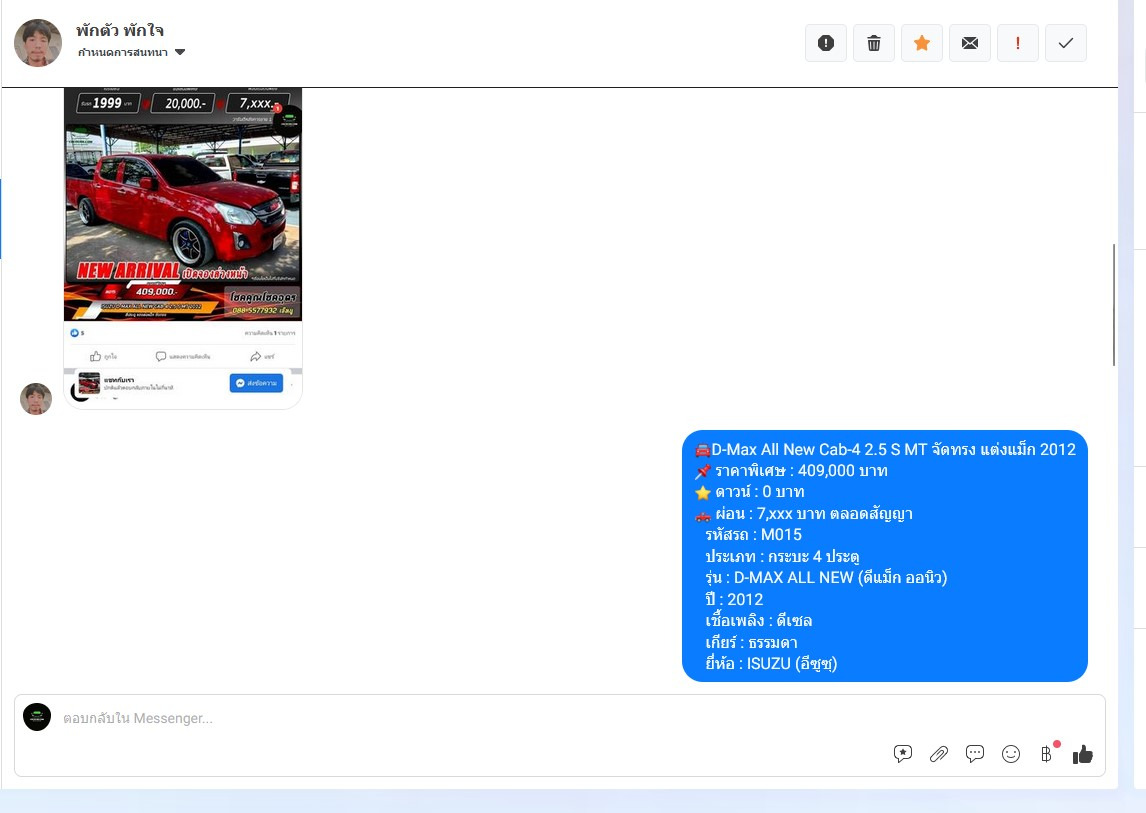Send a thumbs-up like icon

pos(1082,754)
